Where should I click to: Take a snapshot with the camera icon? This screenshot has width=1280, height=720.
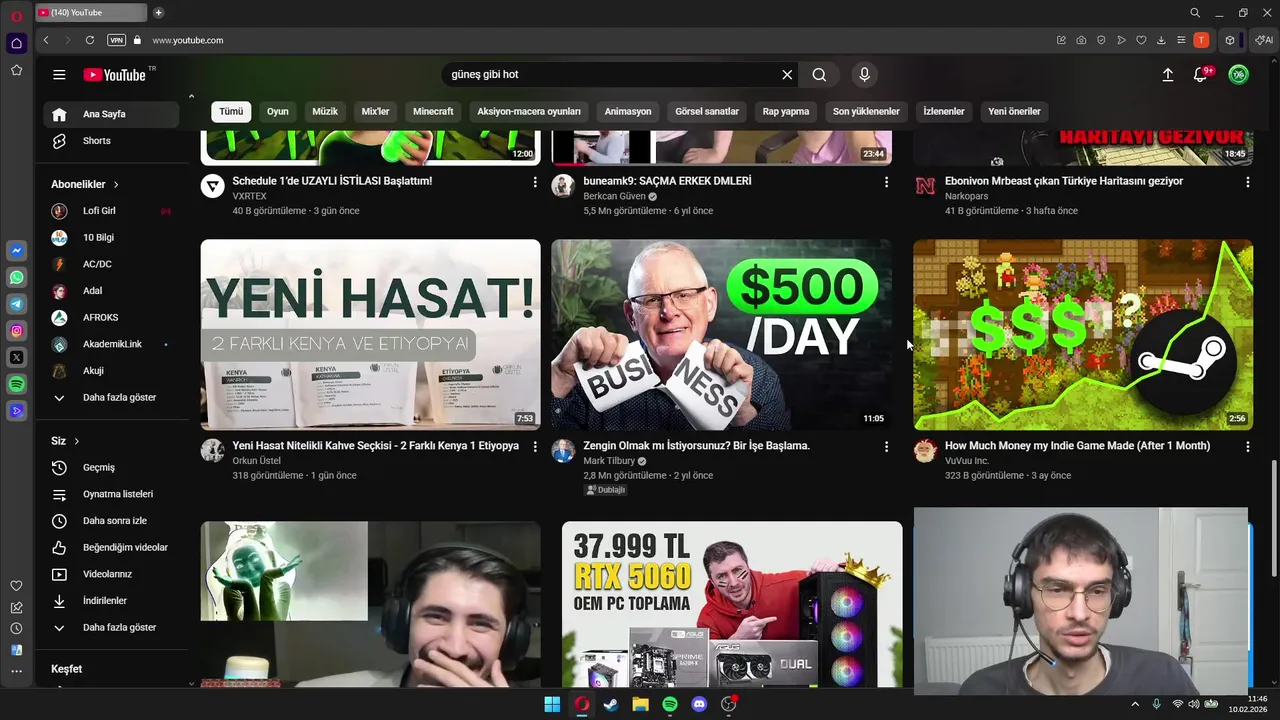[1081, 40]
